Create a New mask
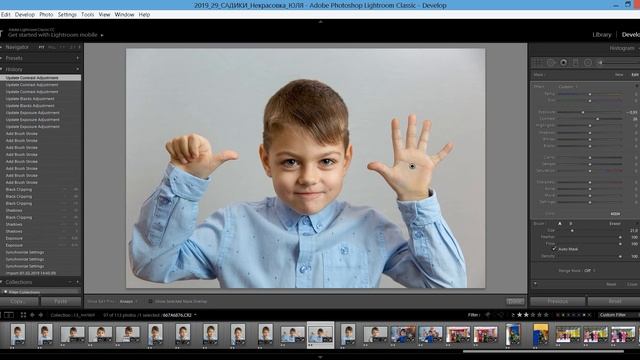640x360 pixels. point(619,75)
